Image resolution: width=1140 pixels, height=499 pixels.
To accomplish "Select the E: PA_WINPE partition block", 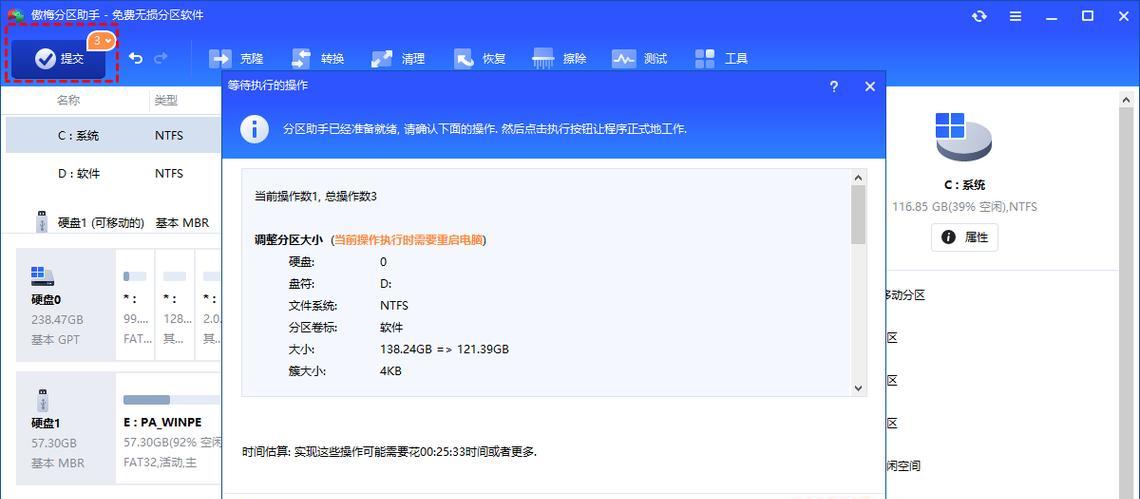I will point(169,428).
